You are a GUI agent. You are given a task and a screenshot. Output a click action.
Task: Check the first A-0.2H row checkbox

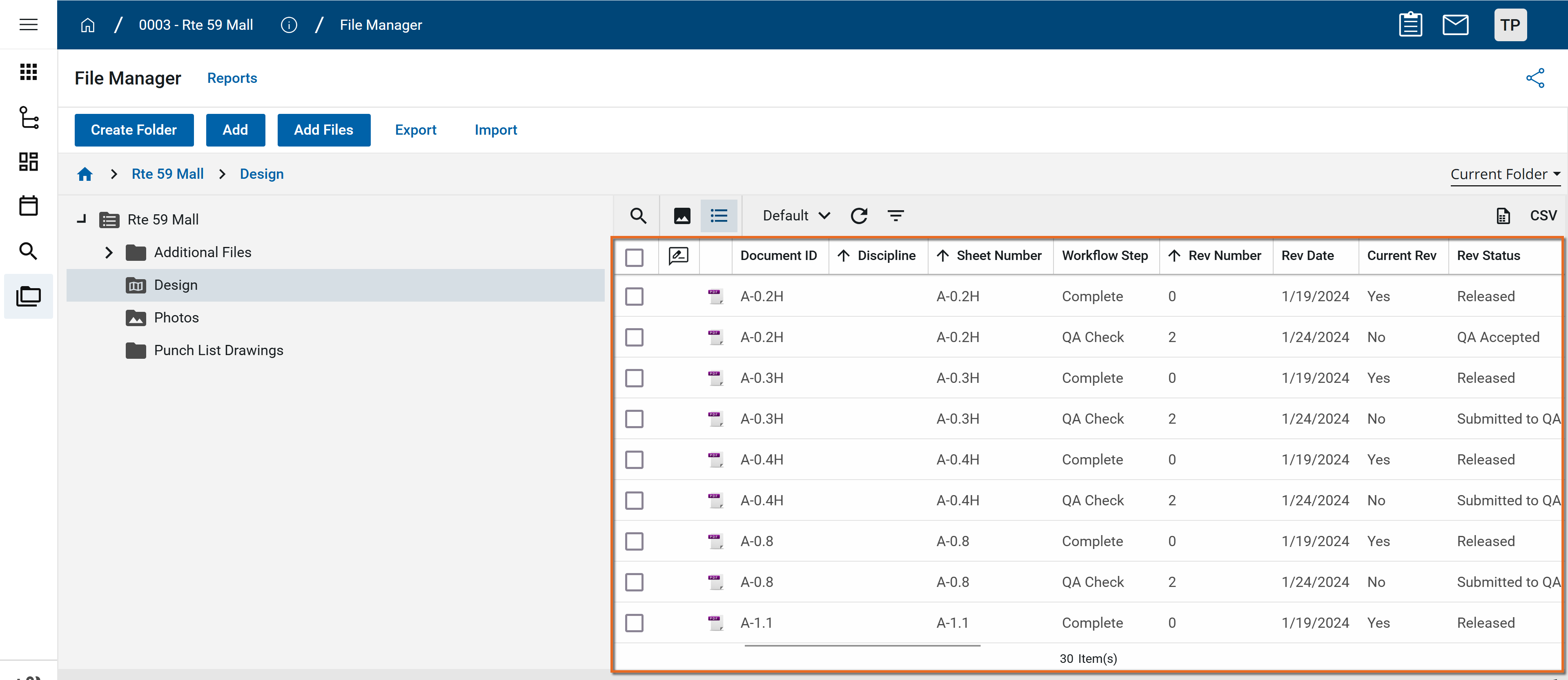tap(634, 297)
